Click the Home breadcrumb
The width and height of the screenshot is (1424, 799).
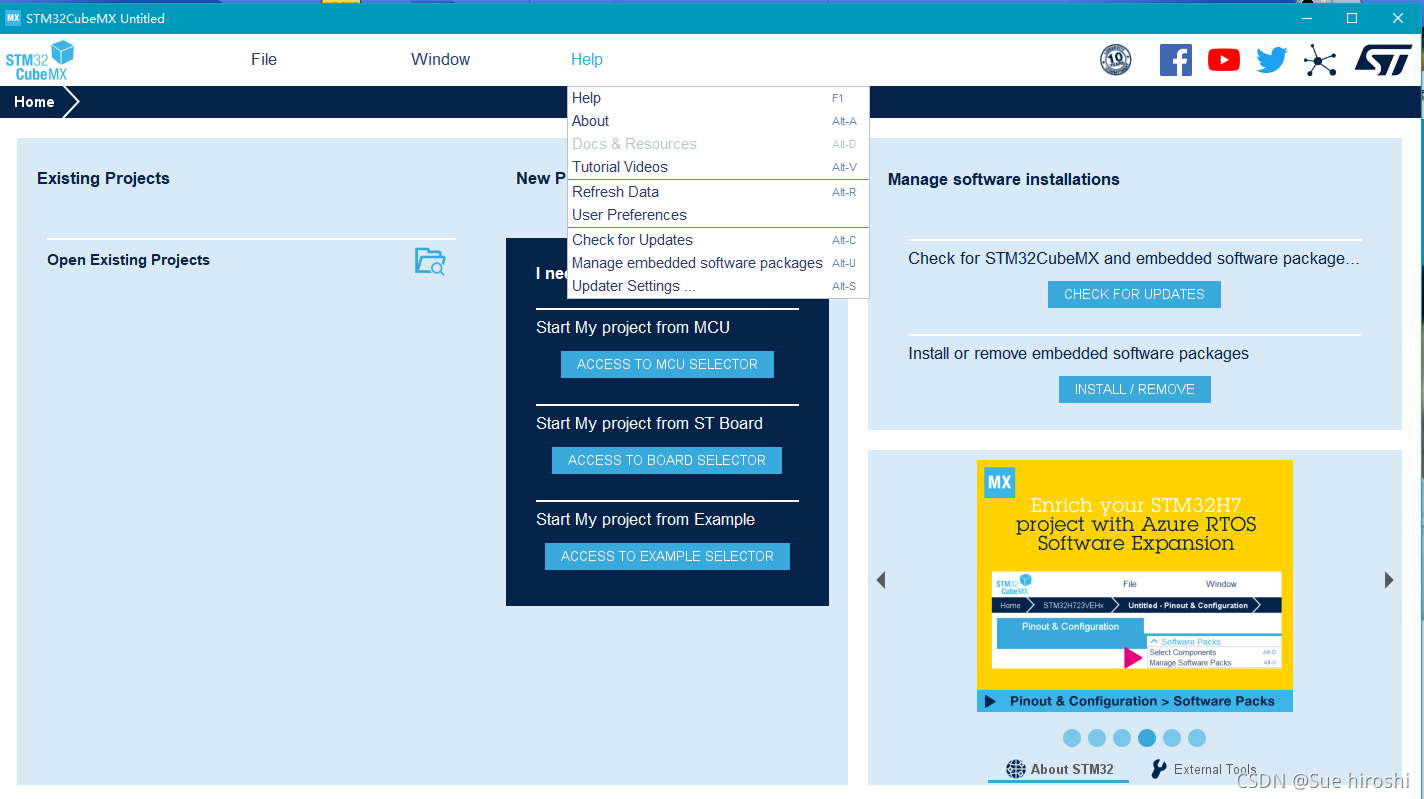click(x=34, y=102)
